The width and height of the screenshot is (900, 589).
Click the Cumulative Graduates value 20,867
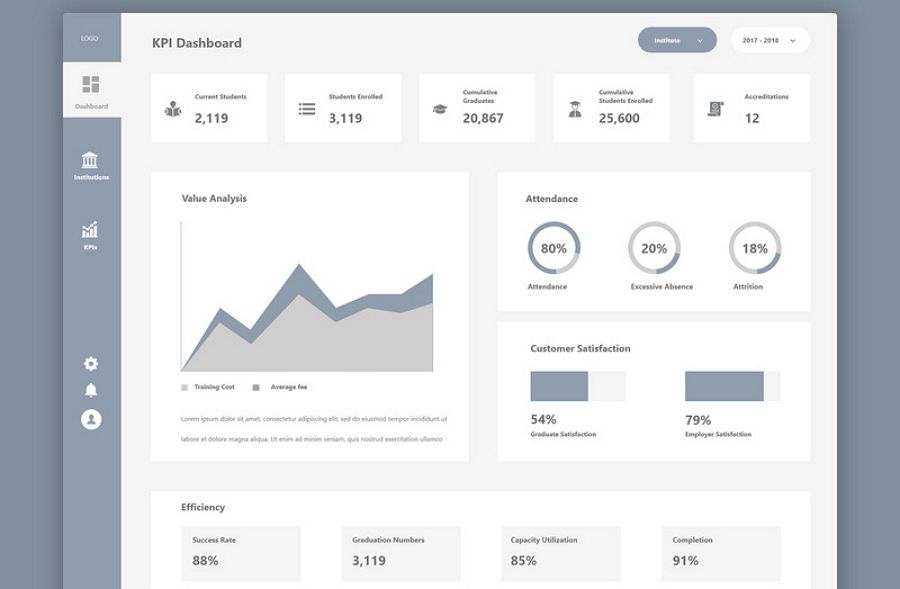click(483, 118)
